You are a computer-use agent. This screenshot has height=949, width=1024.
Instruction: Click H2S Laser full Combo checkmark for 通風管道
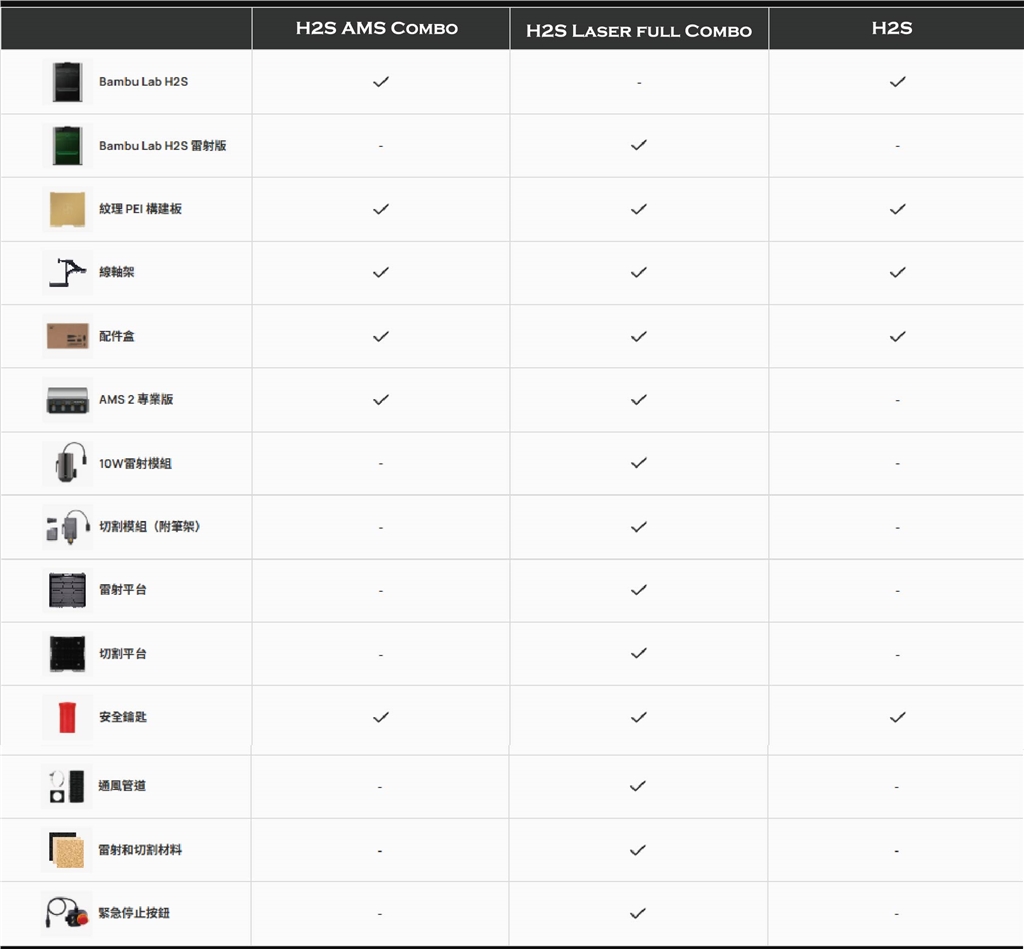click(x=639, y=786)
